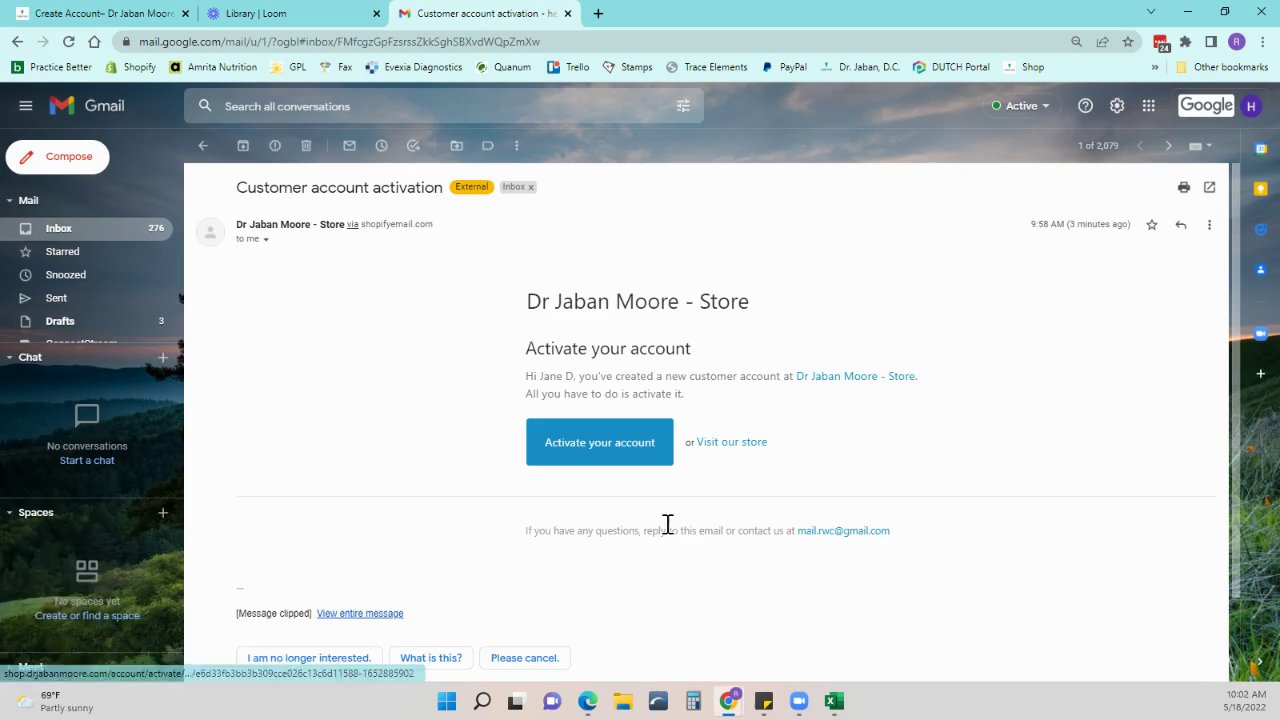Collapse the Chat section
The image size is (1280, 720).
pos(10,357)
